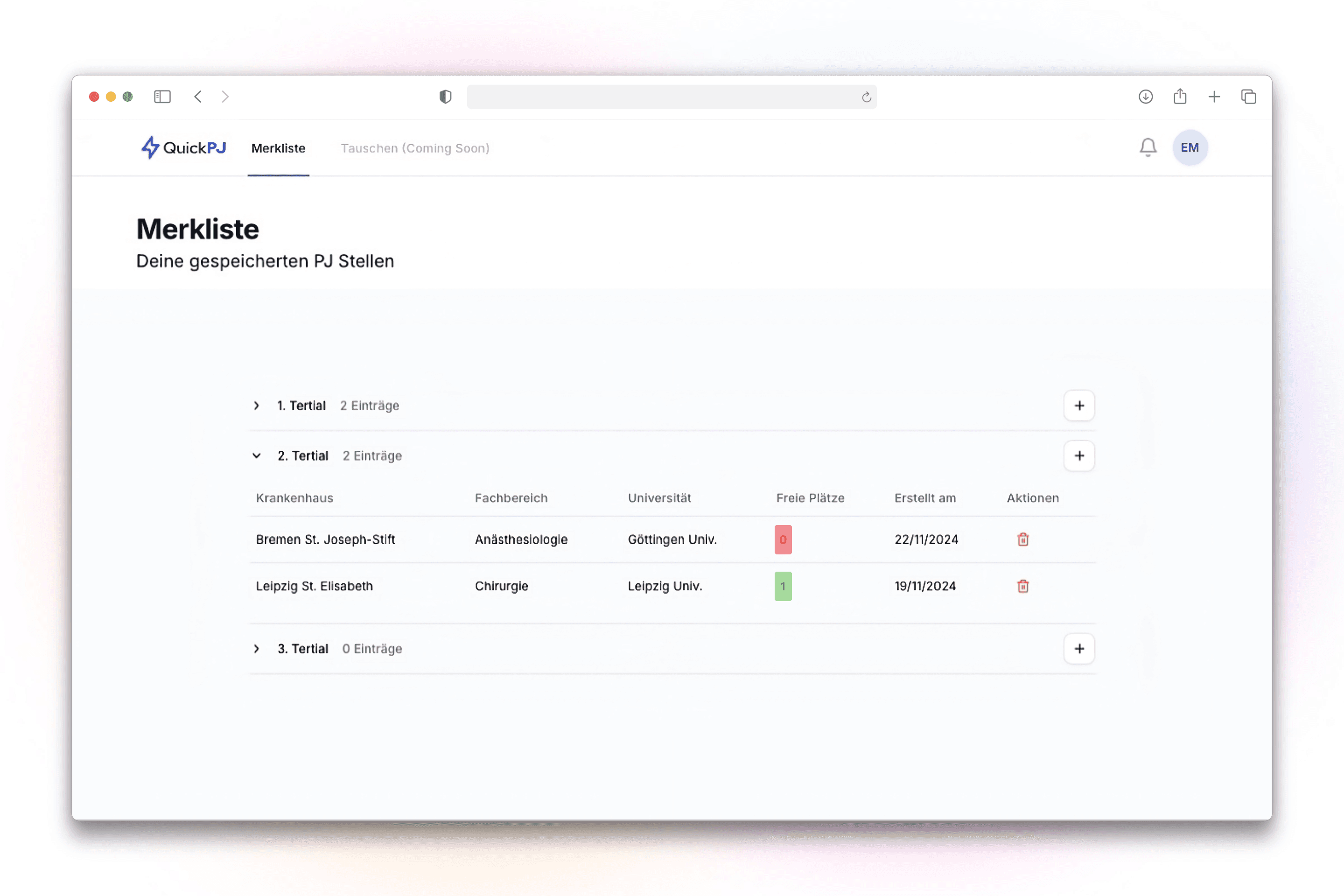Select Tauschen (Coming Soon) tab

tap(415, 148)
